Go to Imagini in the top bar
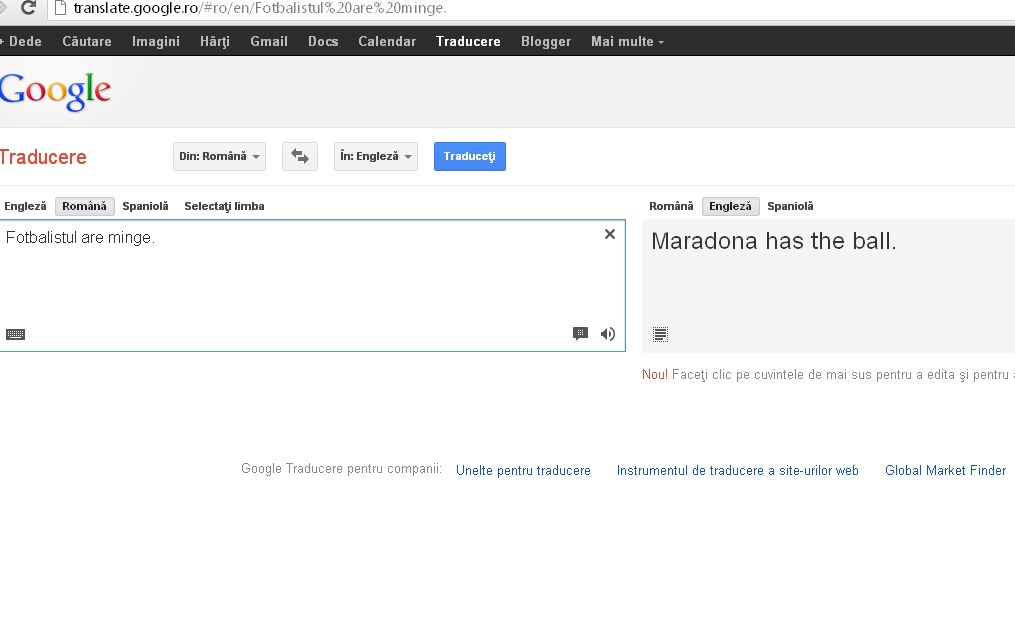The image size is (1015, 625). pyautogui.click(x=156, y=41)
